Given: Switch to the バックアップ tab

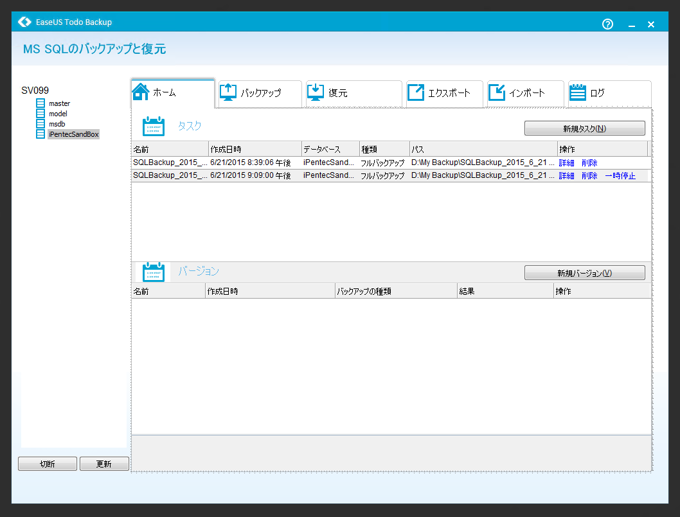Looking at the screenshot, I should coord(260,93).
